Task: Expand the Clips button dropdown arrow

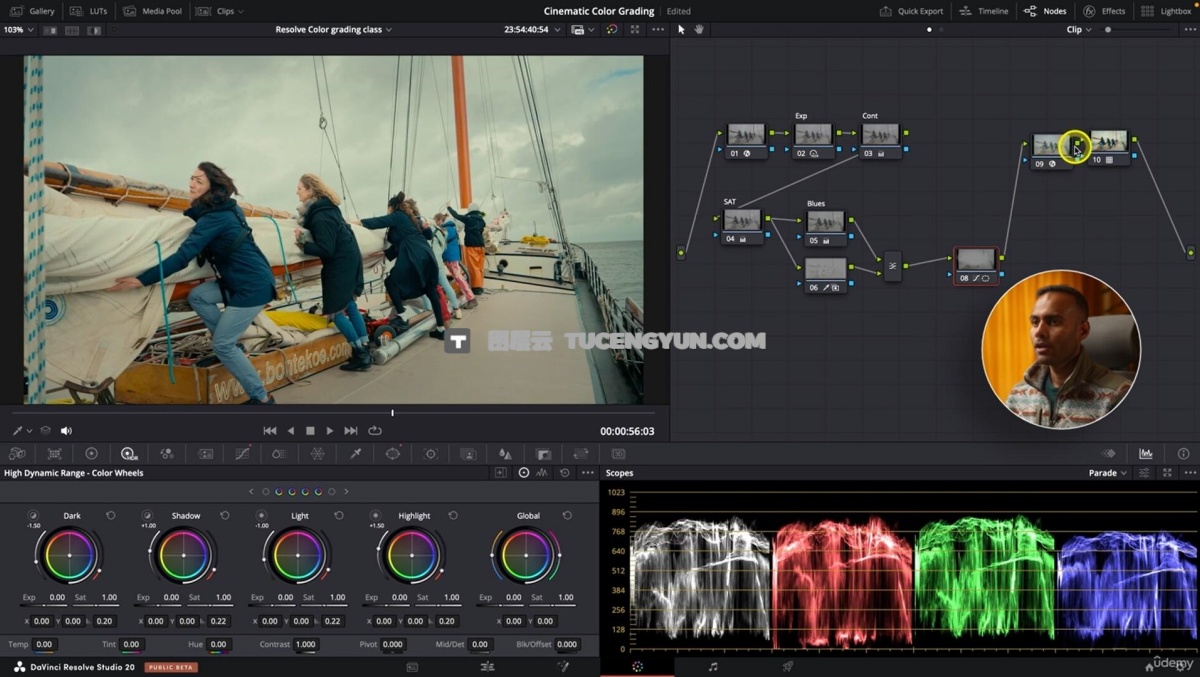Action: [241, 11]
